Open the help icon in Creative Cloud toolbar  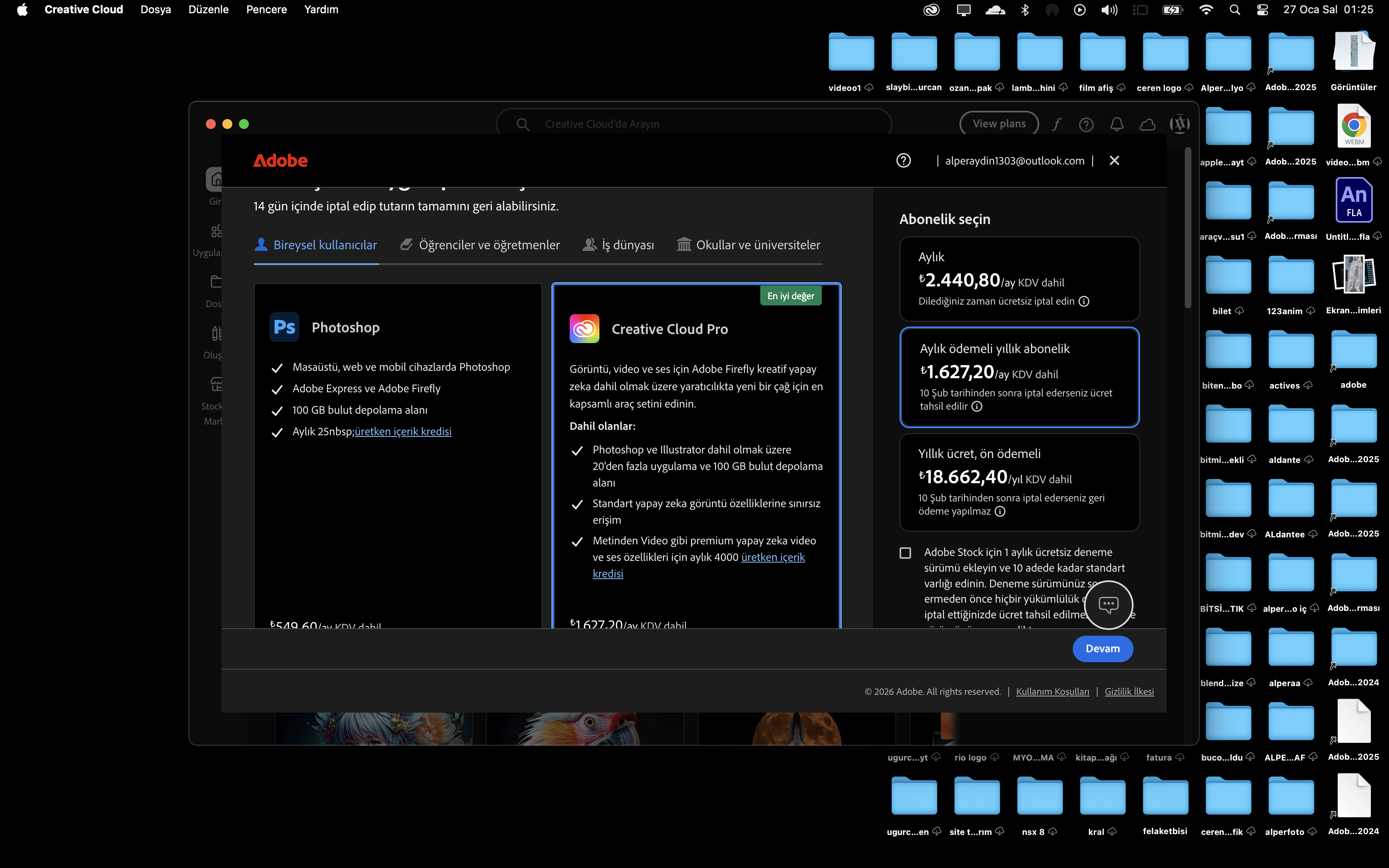pyautogui.click(x=1086, y=124)
